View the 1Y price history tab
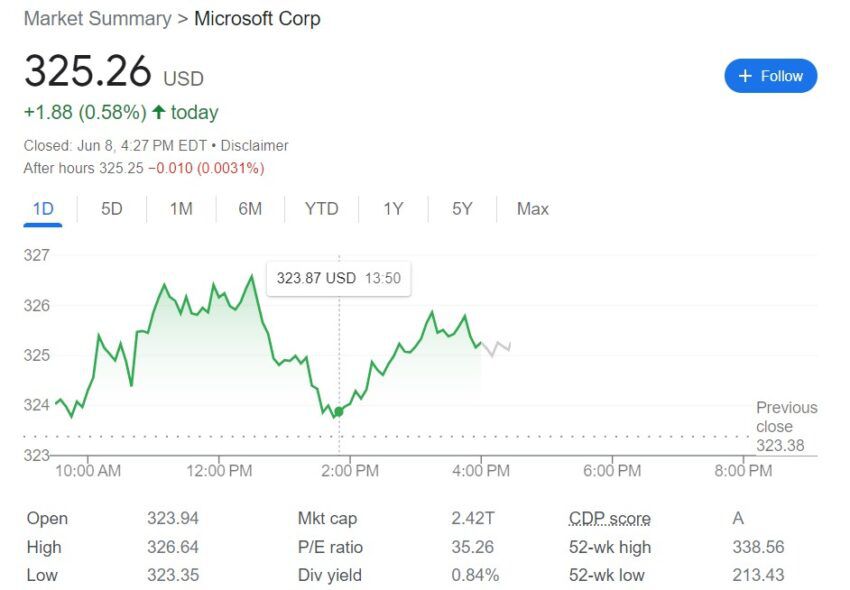Viewport: 850px width, 590px height. pos(393,209)
